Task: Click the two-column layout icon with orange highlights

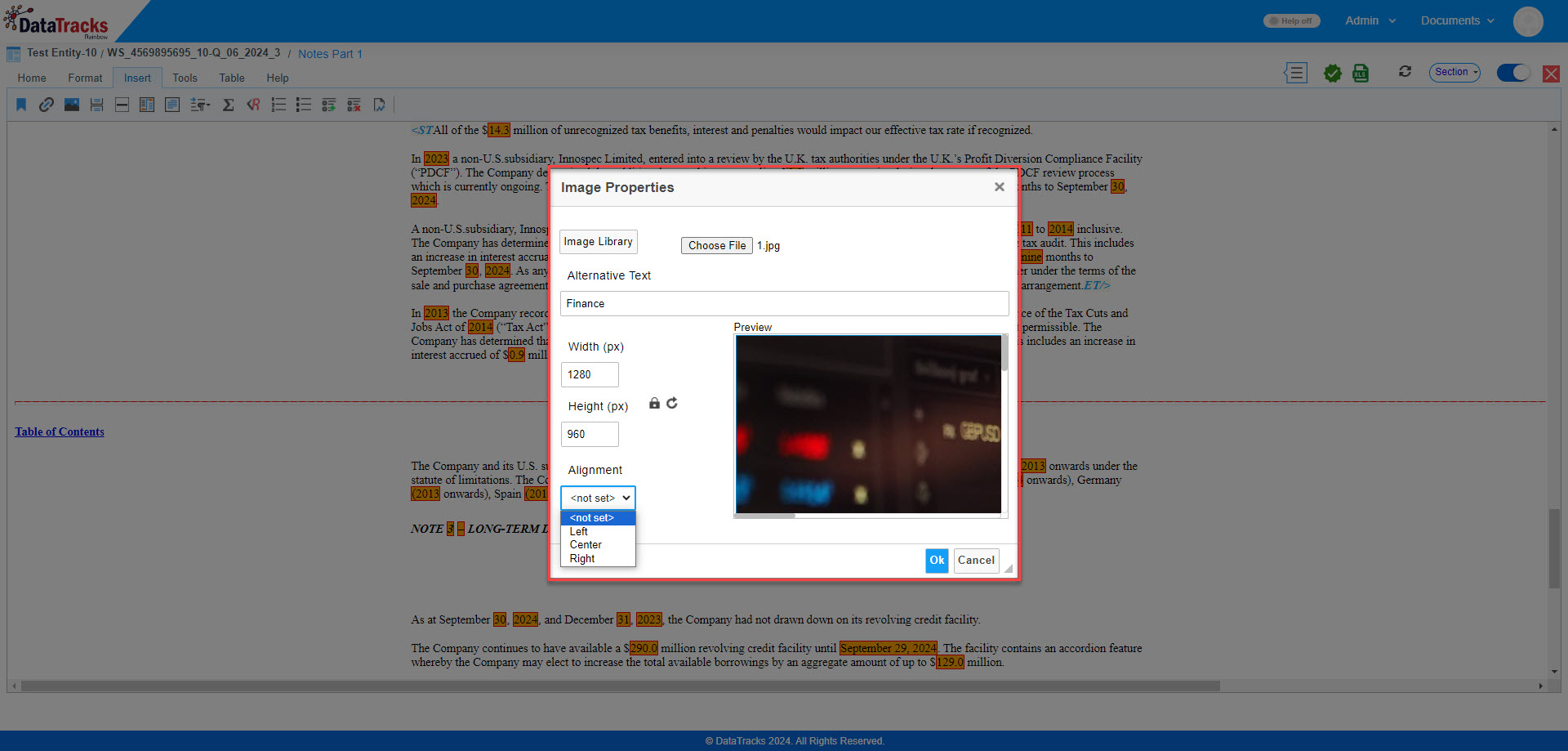Action: pyautogui.click(x=147, y=105)
